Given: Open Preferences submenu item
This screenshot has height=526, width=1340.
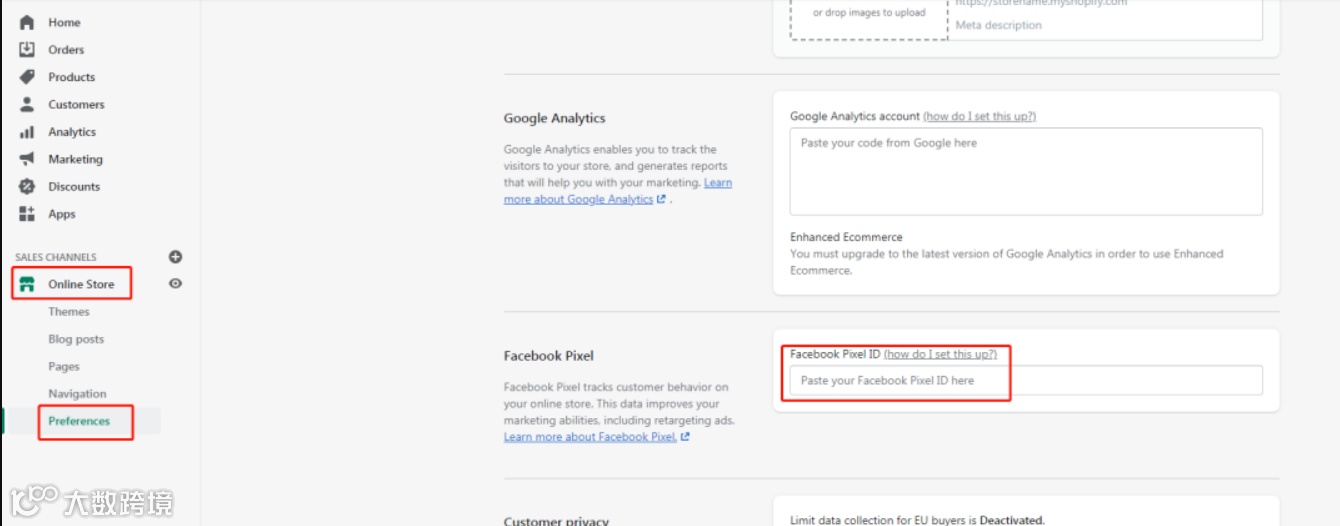Looking at the screenshot, I should pos(79,421).
